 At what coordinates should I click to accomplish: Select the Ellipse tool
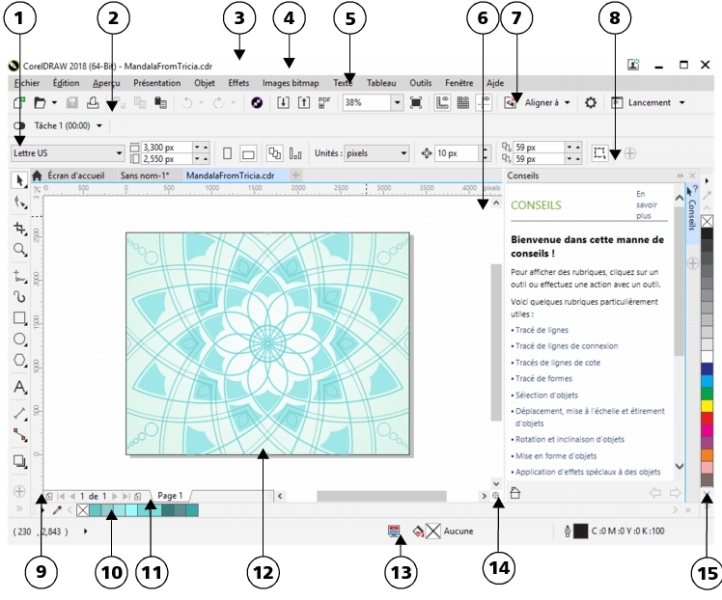tap(19, 340)
